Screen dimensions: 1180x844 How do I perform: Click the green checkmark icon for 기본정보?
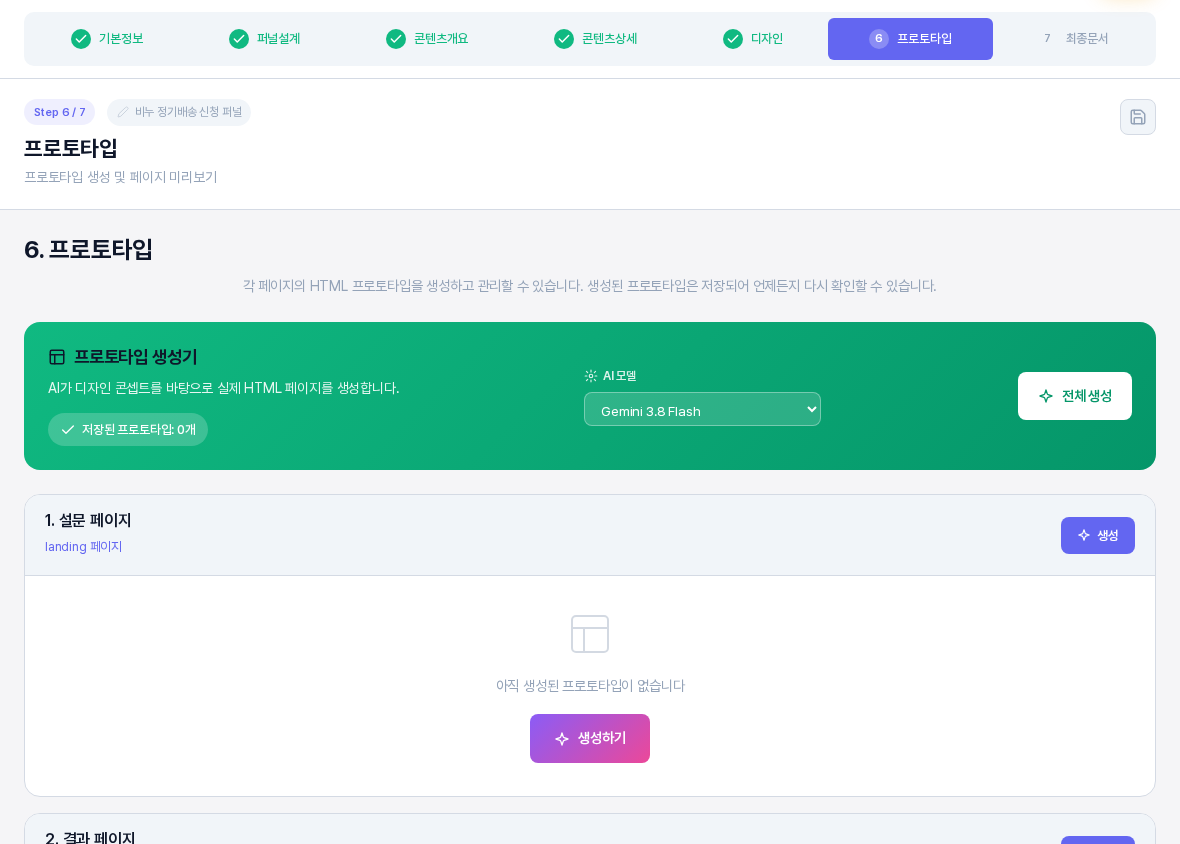pyautogui.click(x=81, y=38)
